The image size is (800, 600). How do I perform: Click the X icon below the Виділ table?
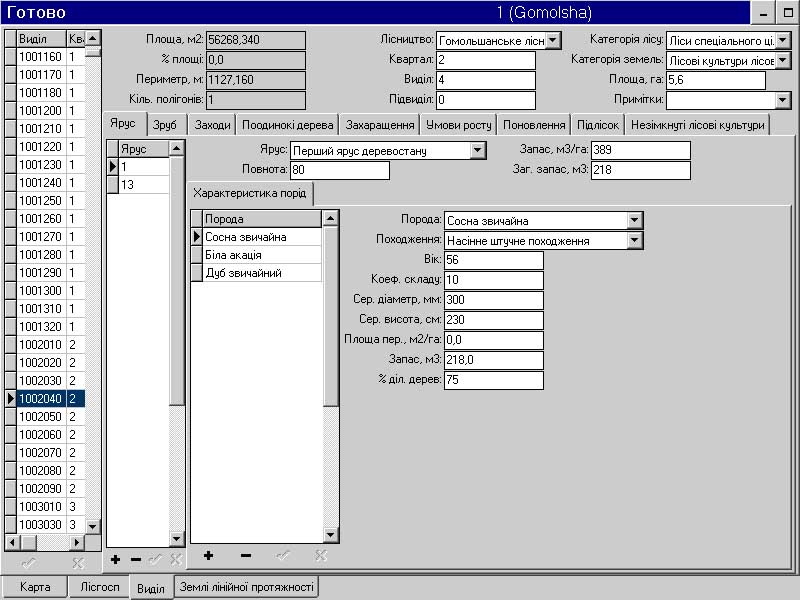pyautogui.click(x=77, y=563)
